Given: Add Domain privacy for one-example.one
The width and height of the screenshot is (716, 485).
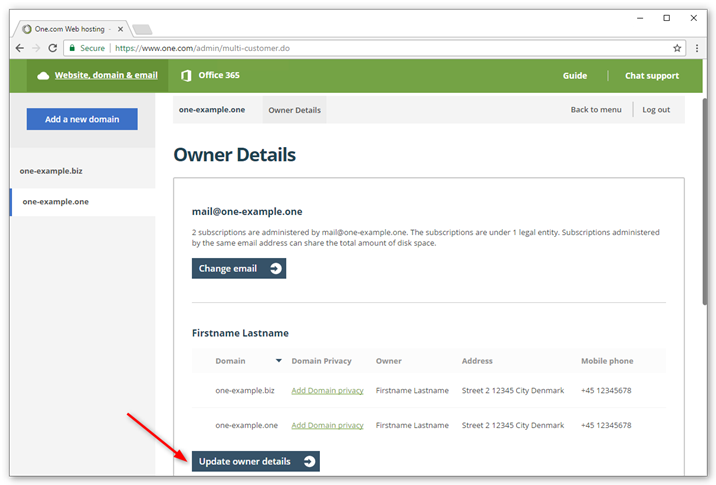Looking at the screenshot, I should click(327, 425).
